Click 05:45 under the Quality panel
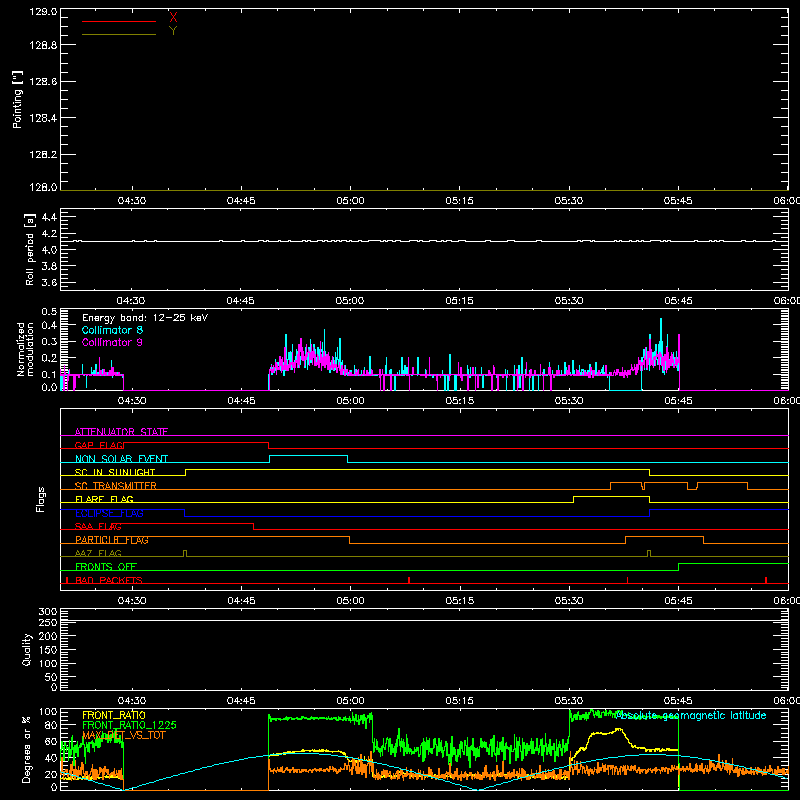 (x=679, y=701)
